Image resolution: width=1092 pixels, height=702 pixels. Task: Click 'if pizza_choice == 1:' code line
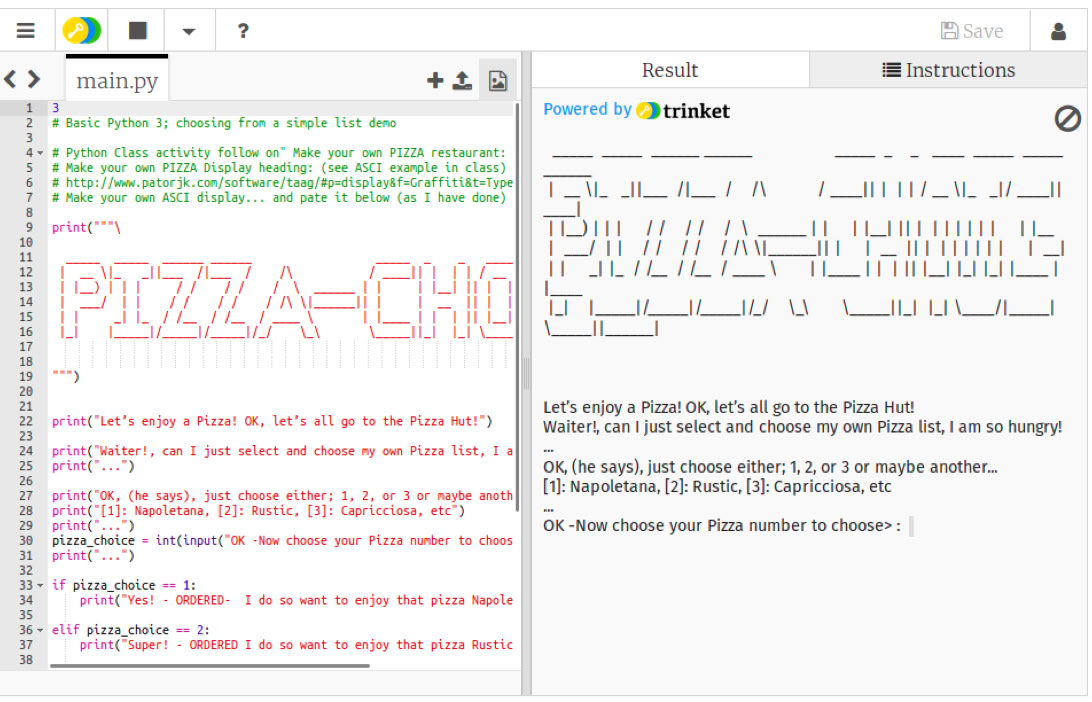124,585
